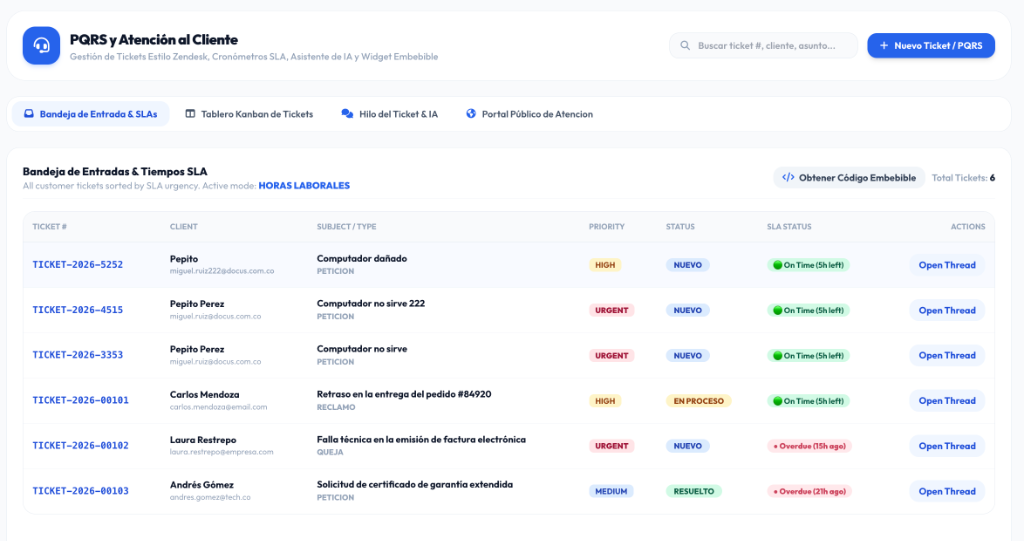Click email miguel.ruiz222@docus.com.co
The height and width of the screenshot is (541, 1024).
[222, 271]
